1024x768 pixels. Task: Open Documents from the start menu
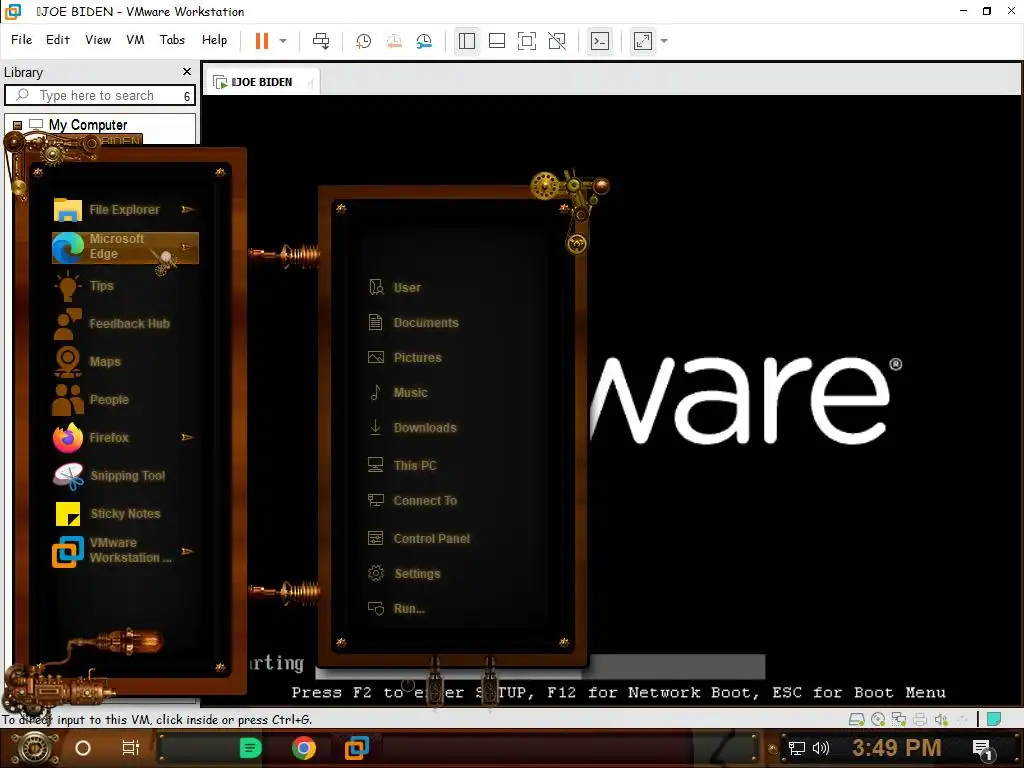(413, 323)
